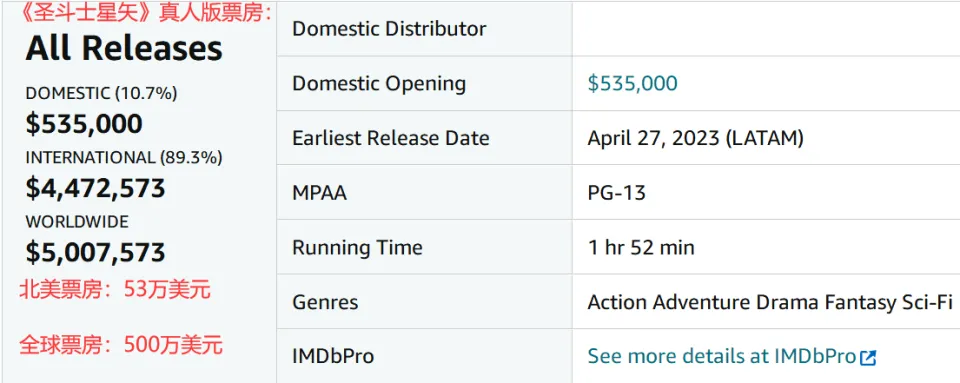This screenshot has width=960, height=383.
Task: Click April 27, 2023 (LATAM) date text
Action: (695, 138)
